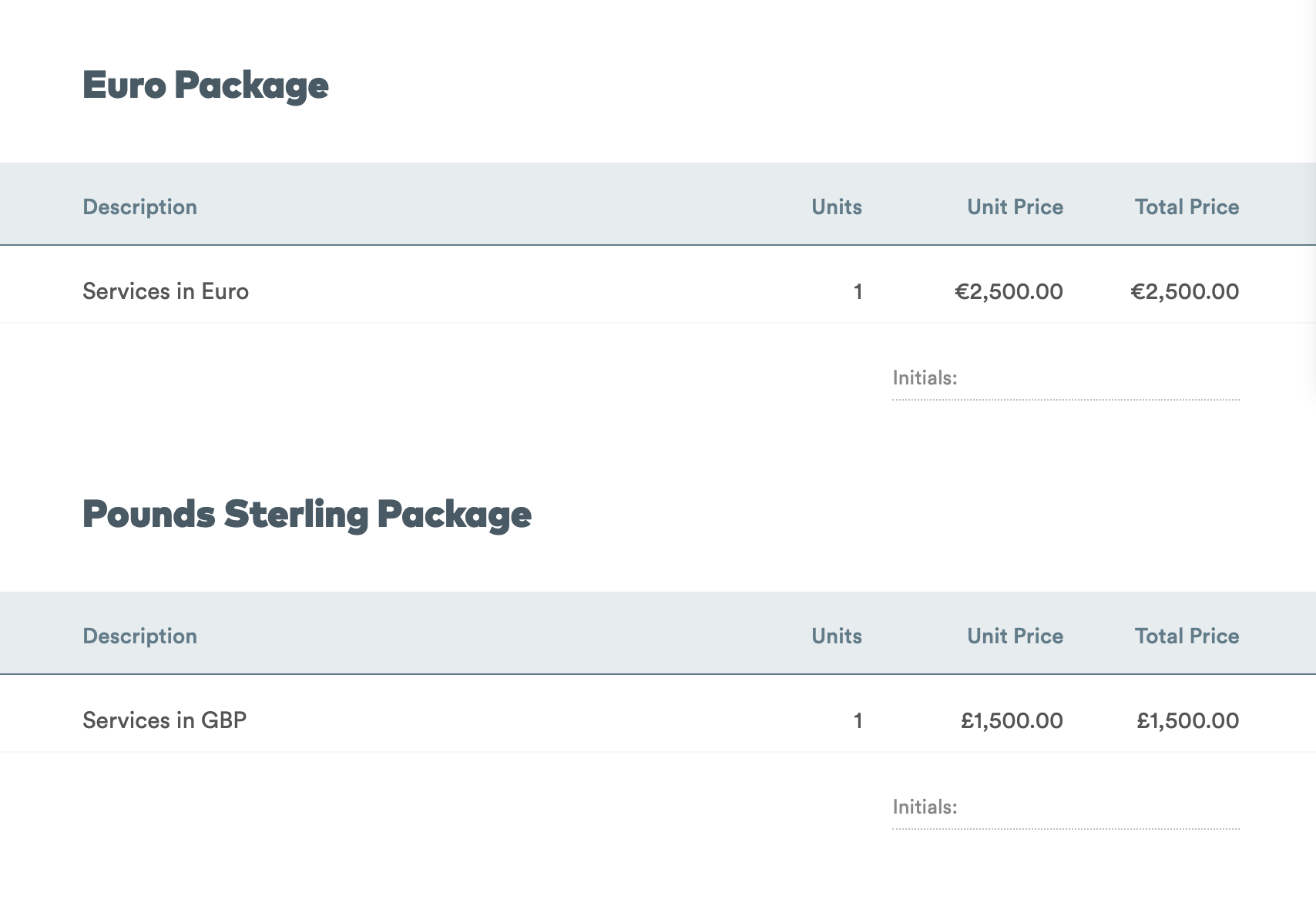Screen dimensions: 1316x923
Task: Select the Services in GBP description
Action: (165, 720)
